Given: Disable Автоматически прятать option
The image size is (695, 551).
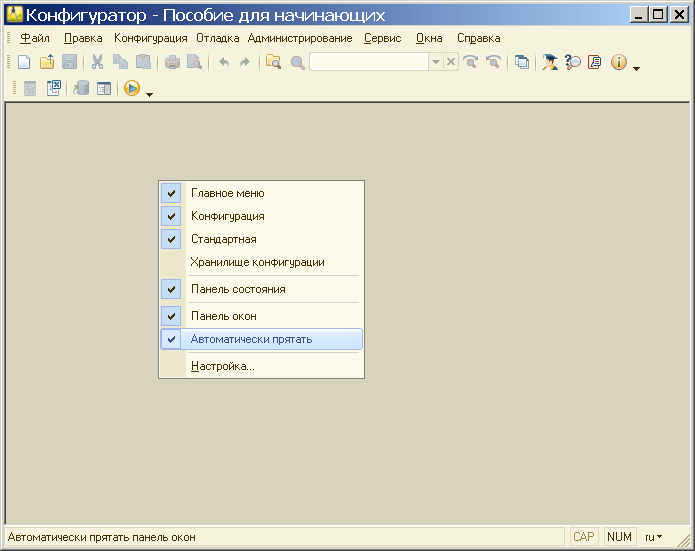Looking at the screenshot, I should [251, 339].
